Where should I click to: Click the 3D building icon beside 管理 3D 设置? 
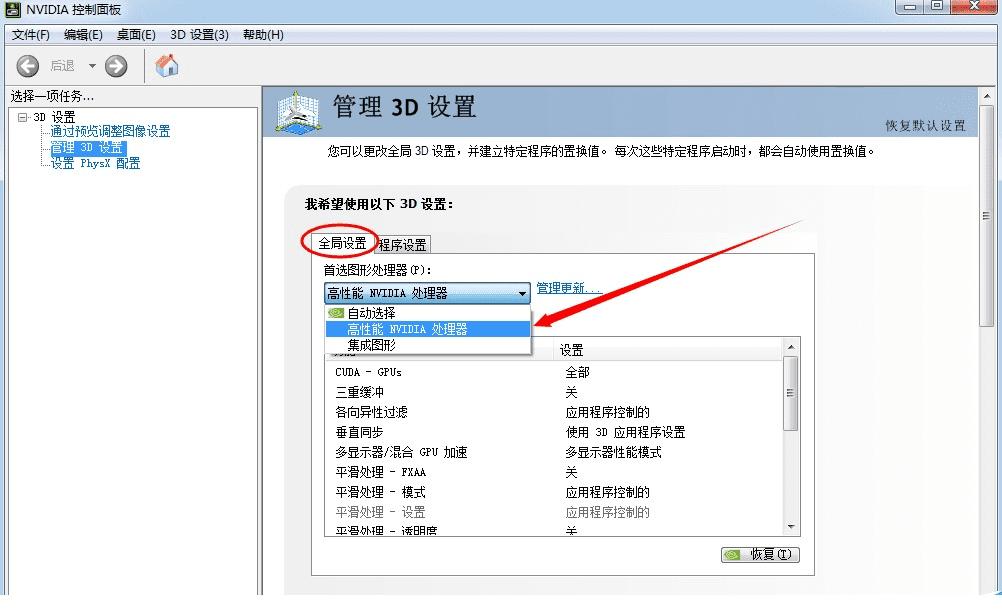tap(295, 110)
